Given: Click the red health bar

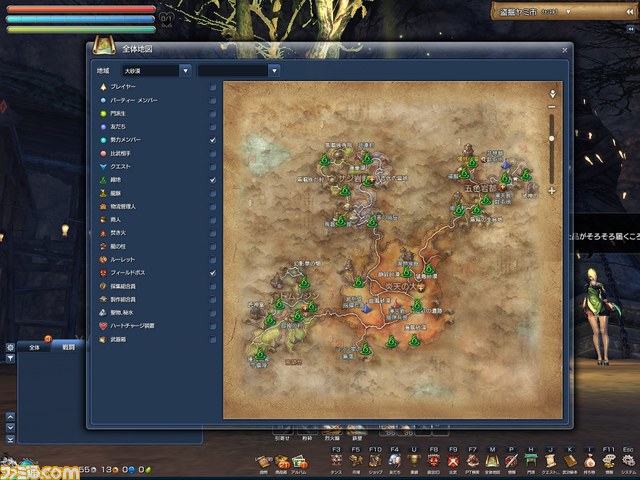Looking at the screenshot, I should pyautogui.click(x=81, y=9).
